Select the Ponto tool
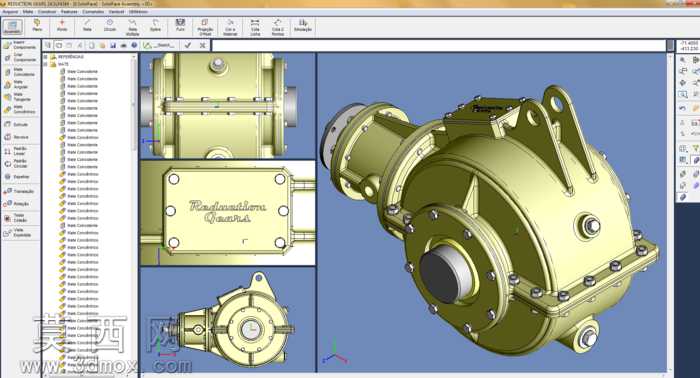This screenshot has height=378, width=700. [x=62, y=25]
